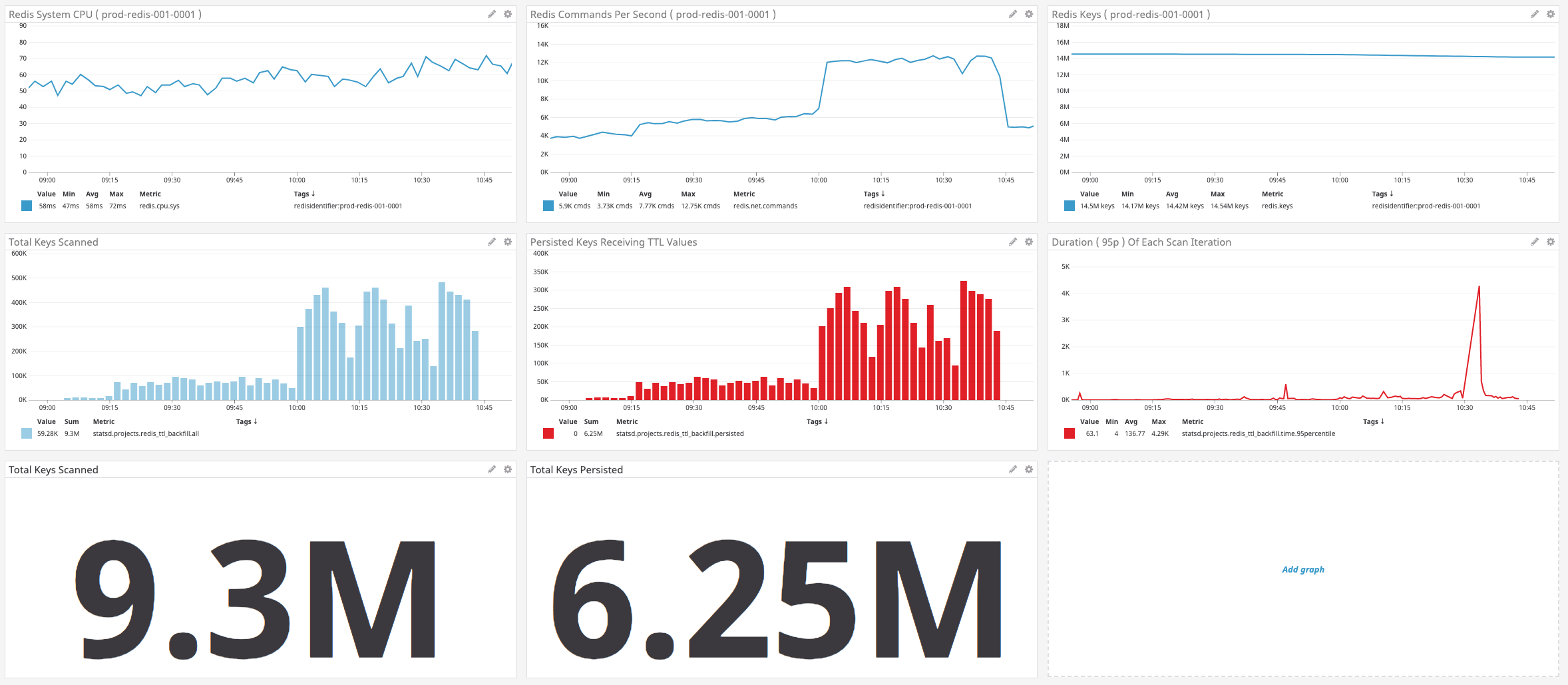This screenshot has height=685, width=1568.
Task: Toggle the redis.cpu.sys series blue legend swatch
Action: point(27,206)
